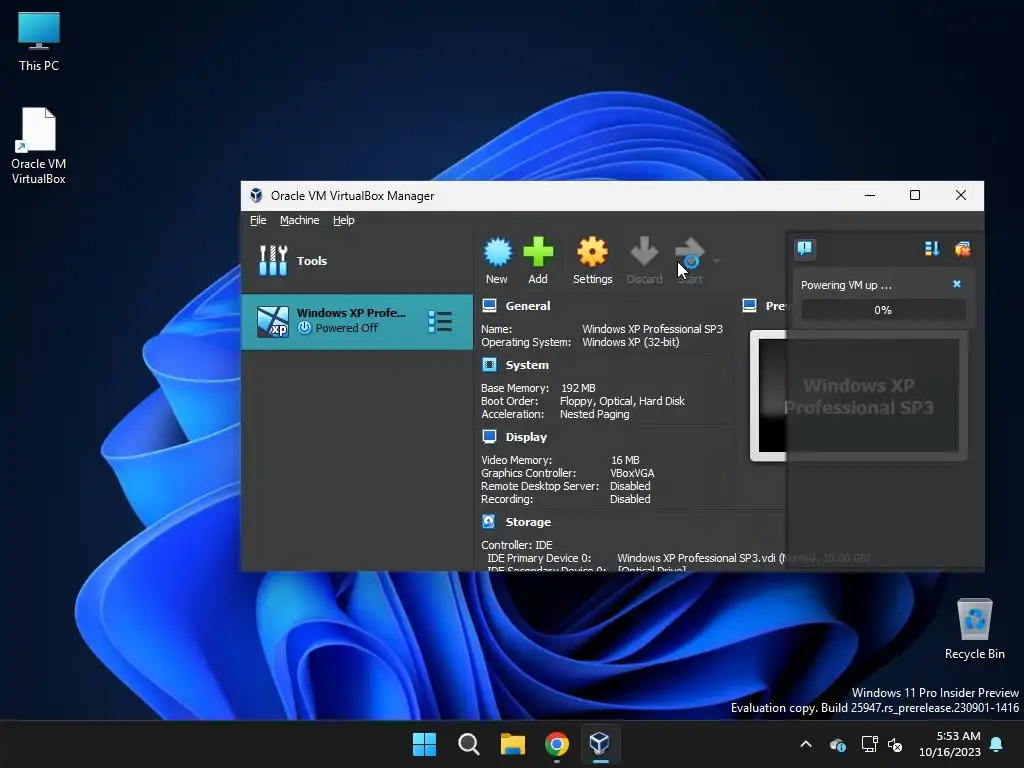The width and height of the screenshot is (1024, 768).
Task: Click the Nested Paging acceleration value
Action: [594, 414]
